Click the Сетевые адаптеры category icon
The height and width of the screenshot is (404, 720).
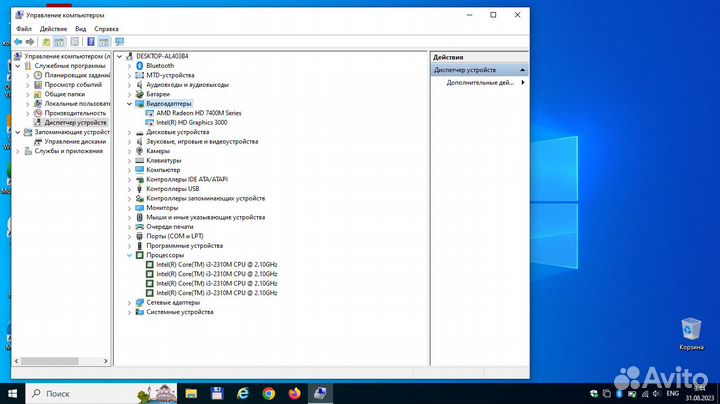pos(140,303)
